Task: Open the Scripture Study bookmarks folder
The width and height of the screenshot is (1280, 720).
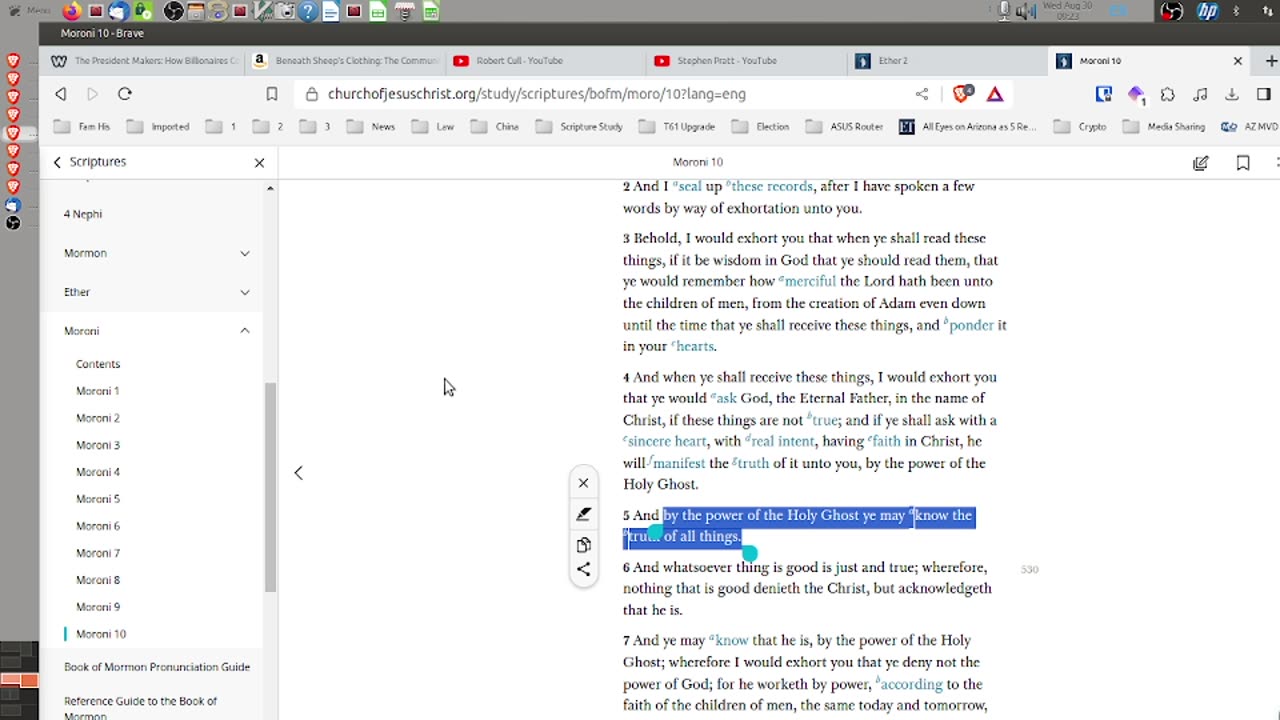Action: click(580, 127)
